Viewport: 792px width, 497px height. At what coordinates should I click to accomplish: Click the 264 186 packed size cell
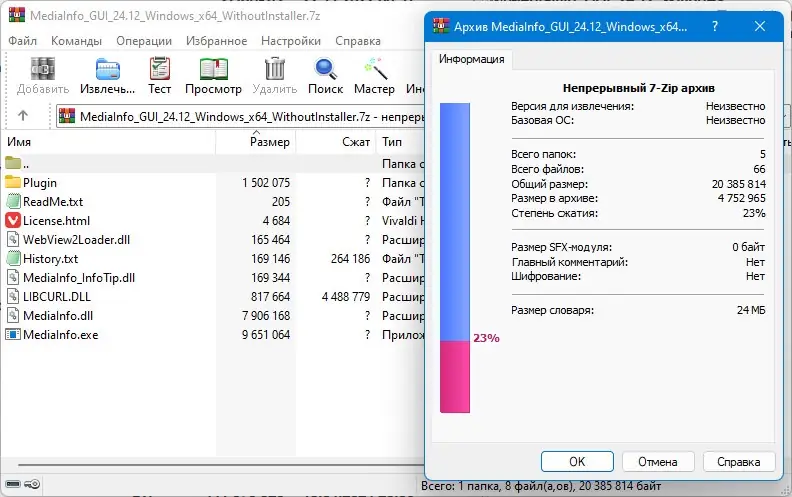click(351, 259)
